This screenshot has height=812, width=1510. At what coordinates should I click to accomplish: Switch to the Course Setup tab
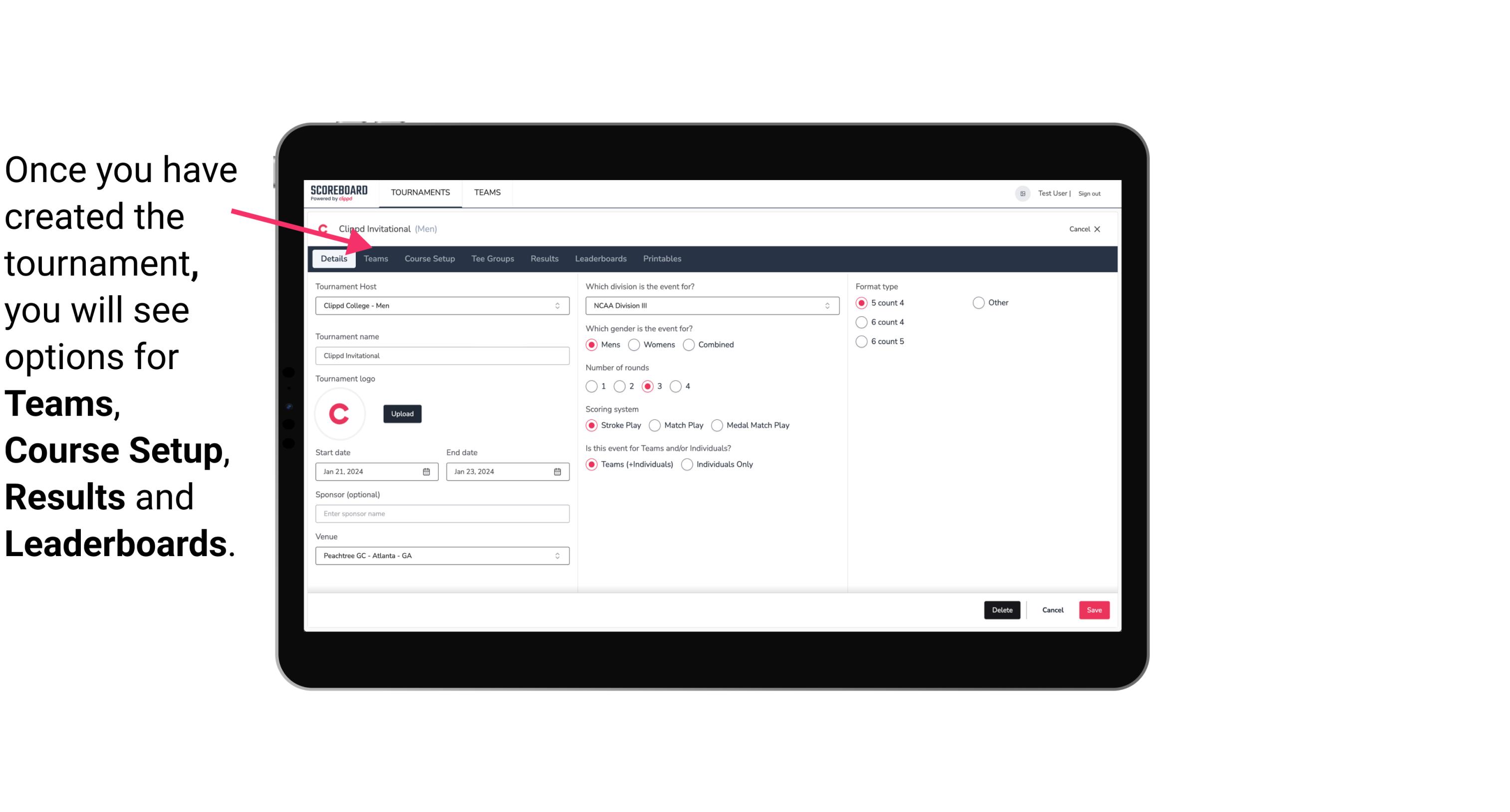coord(429,258)
